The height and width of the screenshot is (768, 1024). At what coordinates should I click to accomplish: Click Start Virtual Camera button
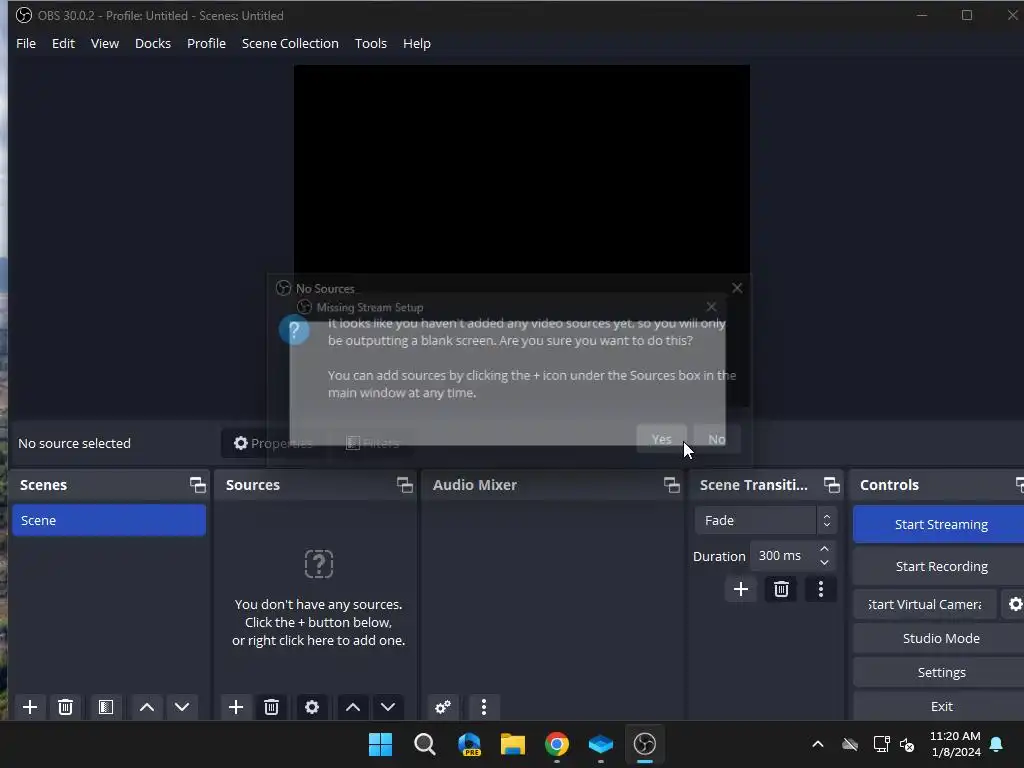[925, 604]
